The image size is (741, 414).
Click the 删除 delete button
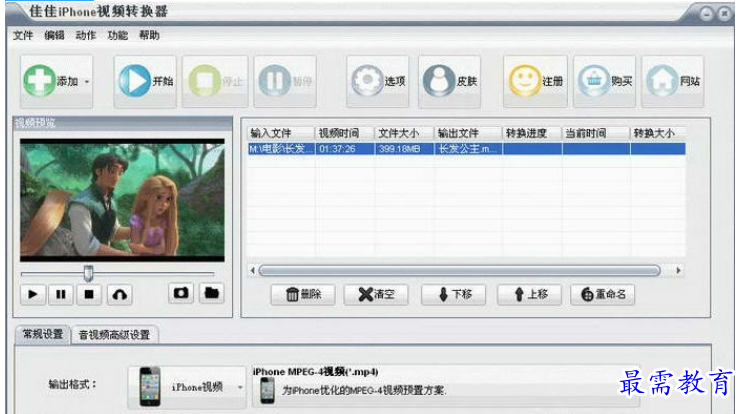coord(303,294)
